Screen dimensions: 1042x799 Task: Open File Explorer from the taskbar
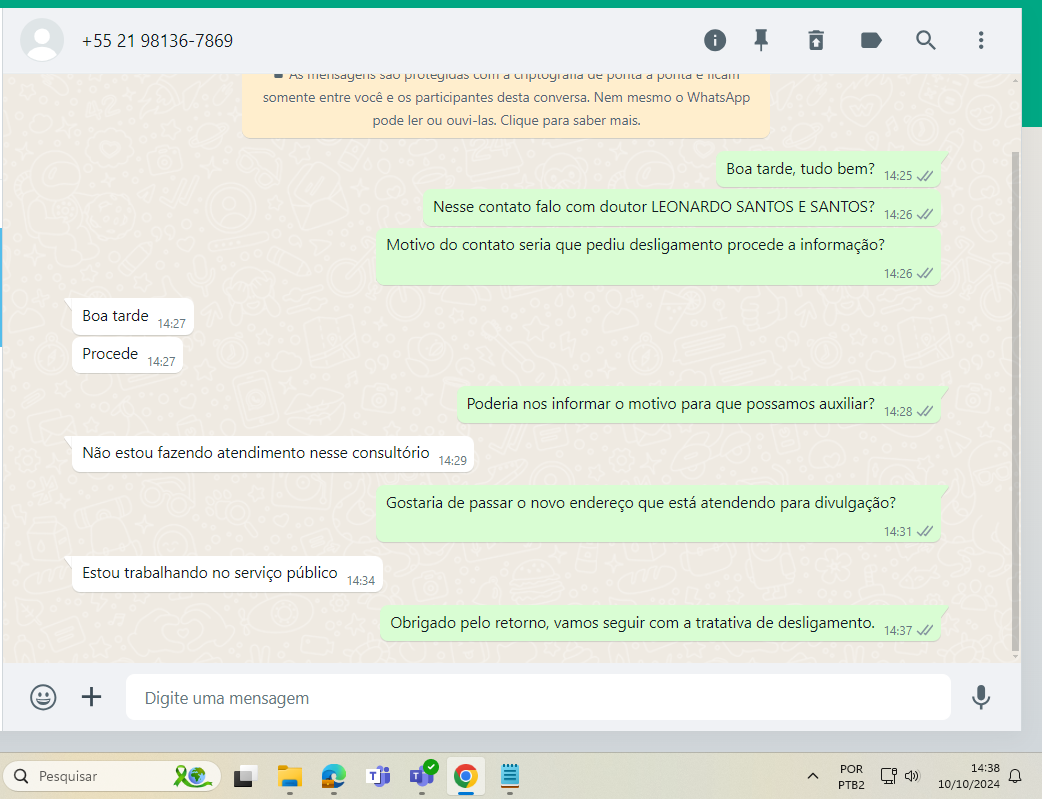(x=290, y=776)
